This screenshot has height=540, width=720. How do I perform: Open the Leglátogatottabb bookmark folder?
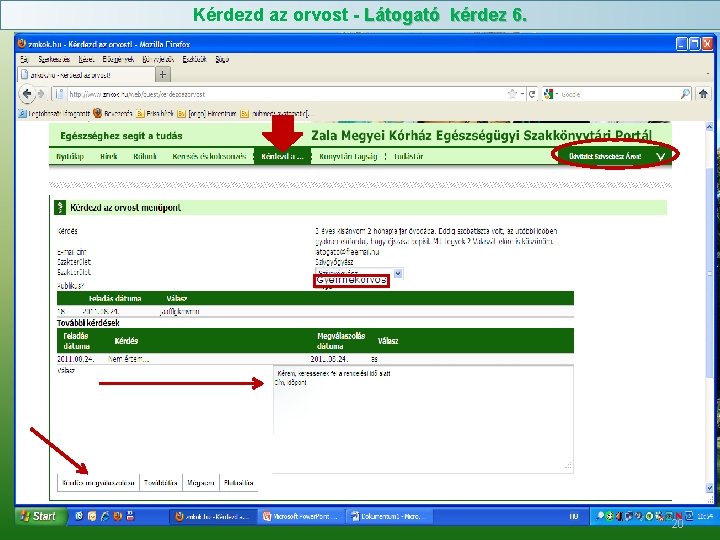54,113
